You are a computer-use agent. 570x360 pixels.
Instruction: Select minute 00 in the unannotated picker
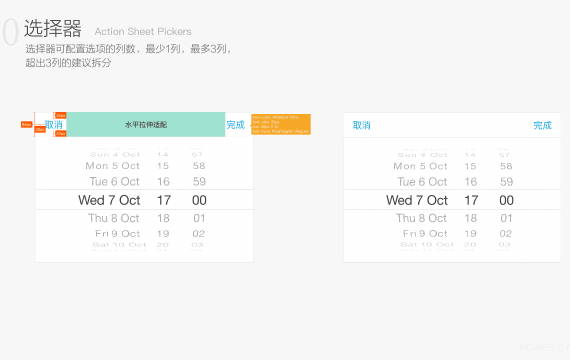(x=506, y=200)
